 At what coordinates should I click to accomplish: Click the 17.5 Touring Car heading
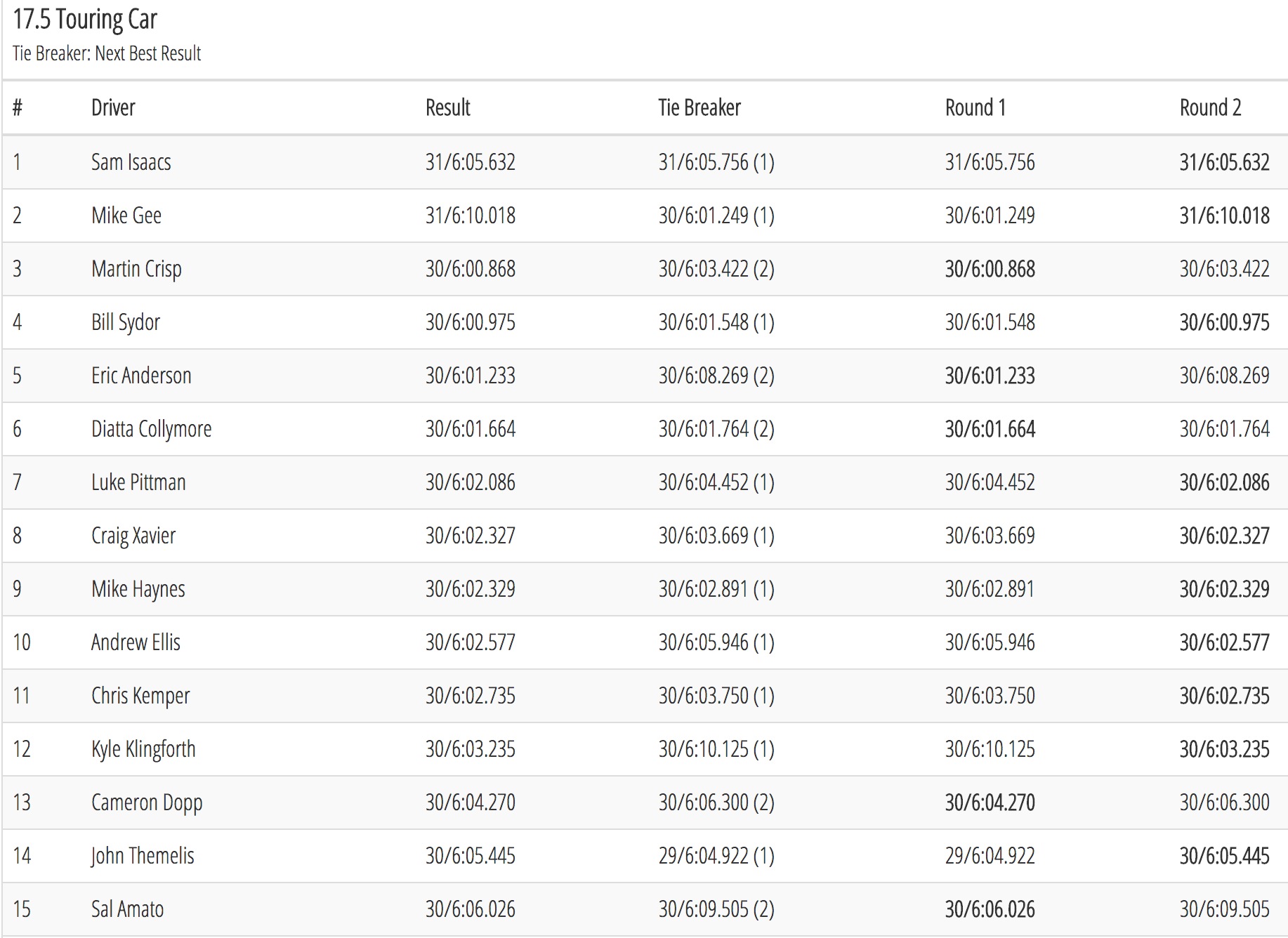click(85, 20)
